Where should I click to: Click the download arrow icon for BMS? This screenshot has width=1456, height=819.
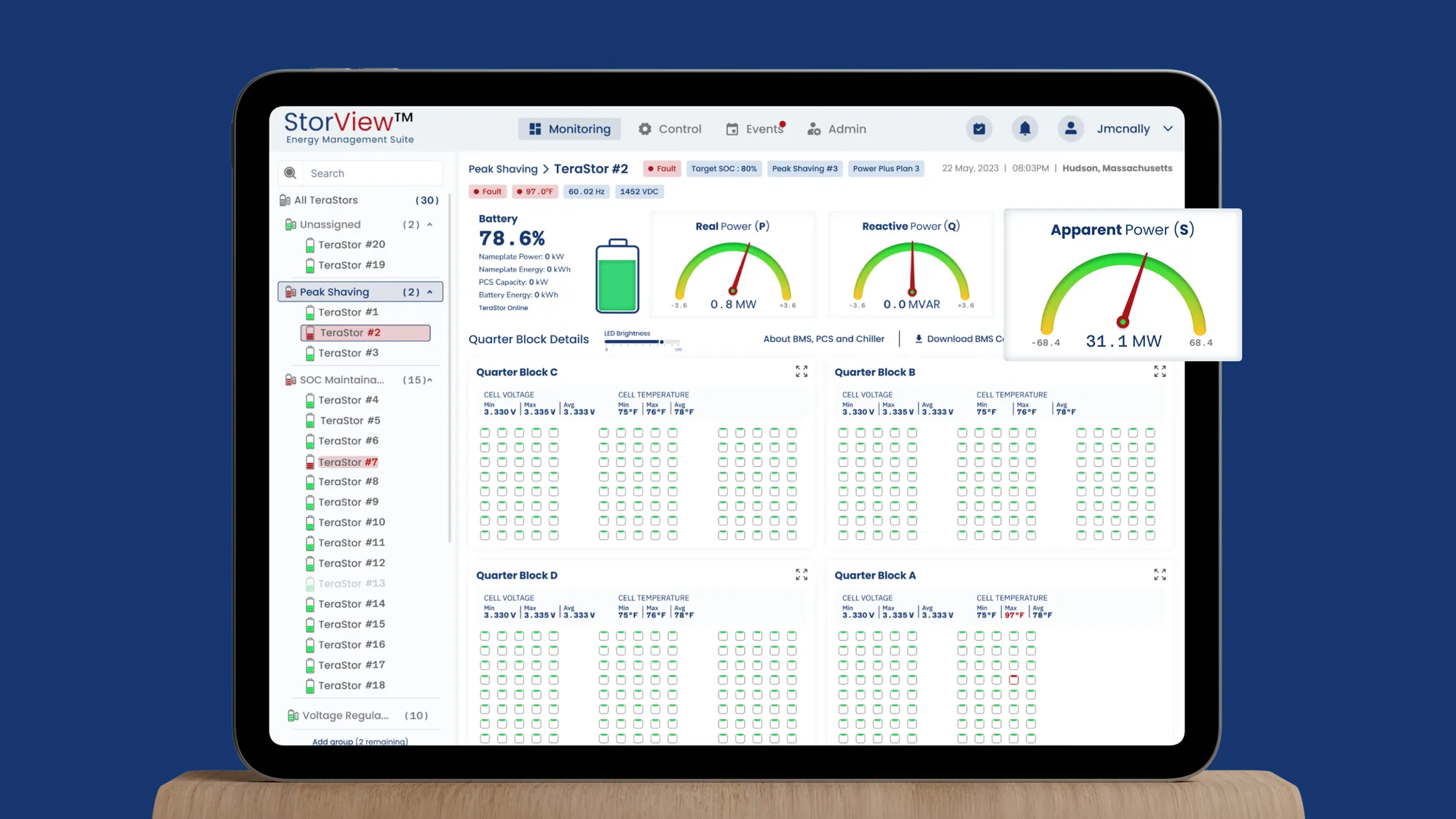tap(919, 339)
